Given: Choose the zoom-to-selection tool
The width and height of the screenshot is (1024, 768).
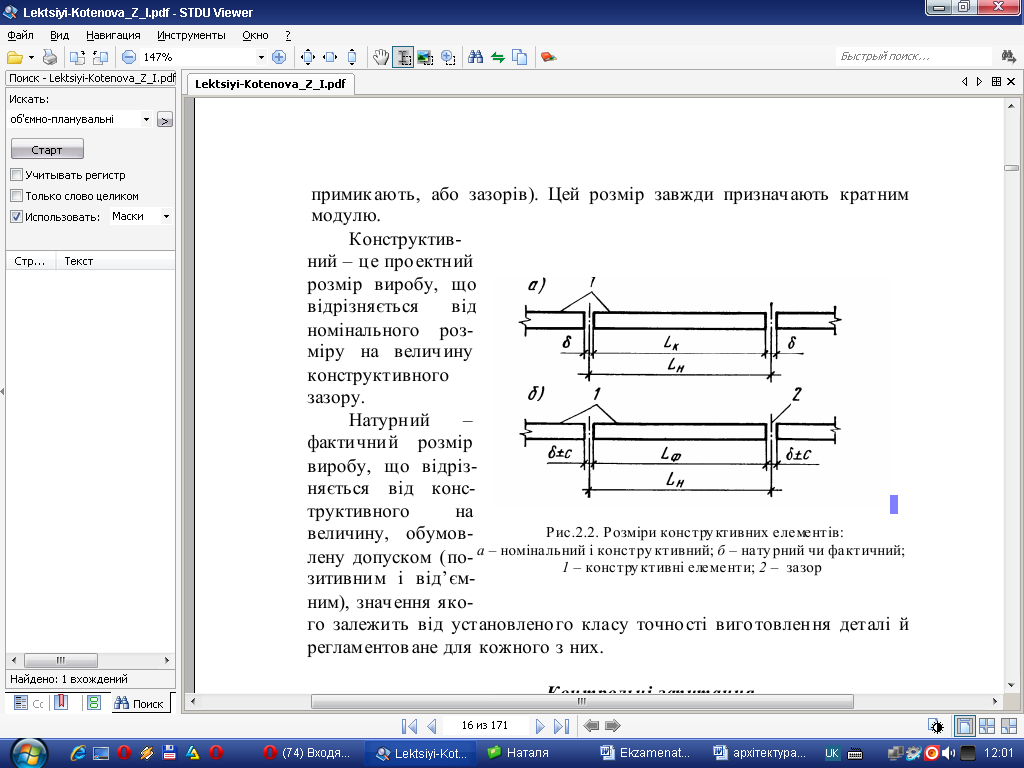Looking at the screenshot, I should coord(448,57).
